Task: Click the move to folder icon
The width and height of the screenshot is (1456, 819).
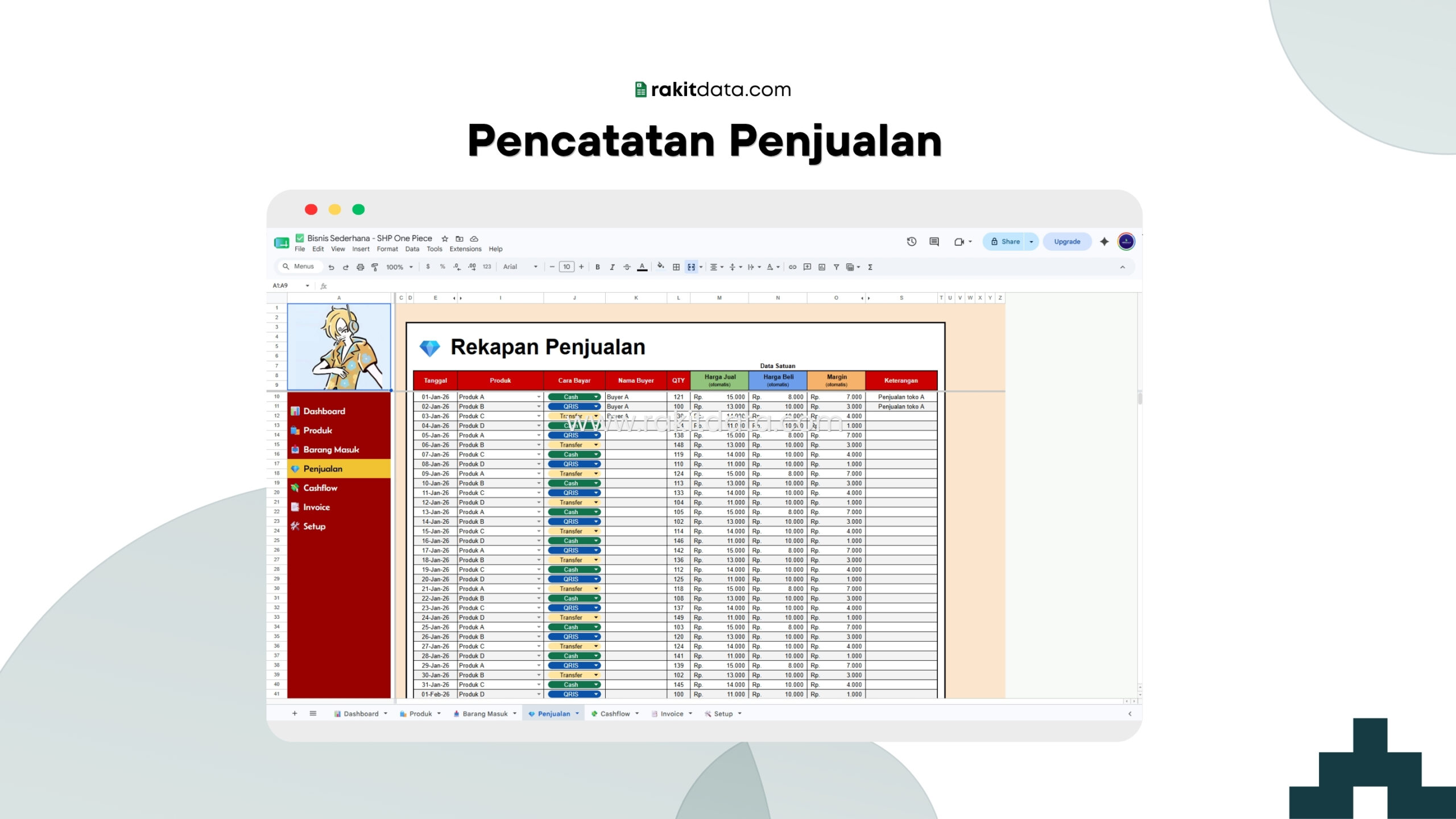Action: [x=460, y=239]
